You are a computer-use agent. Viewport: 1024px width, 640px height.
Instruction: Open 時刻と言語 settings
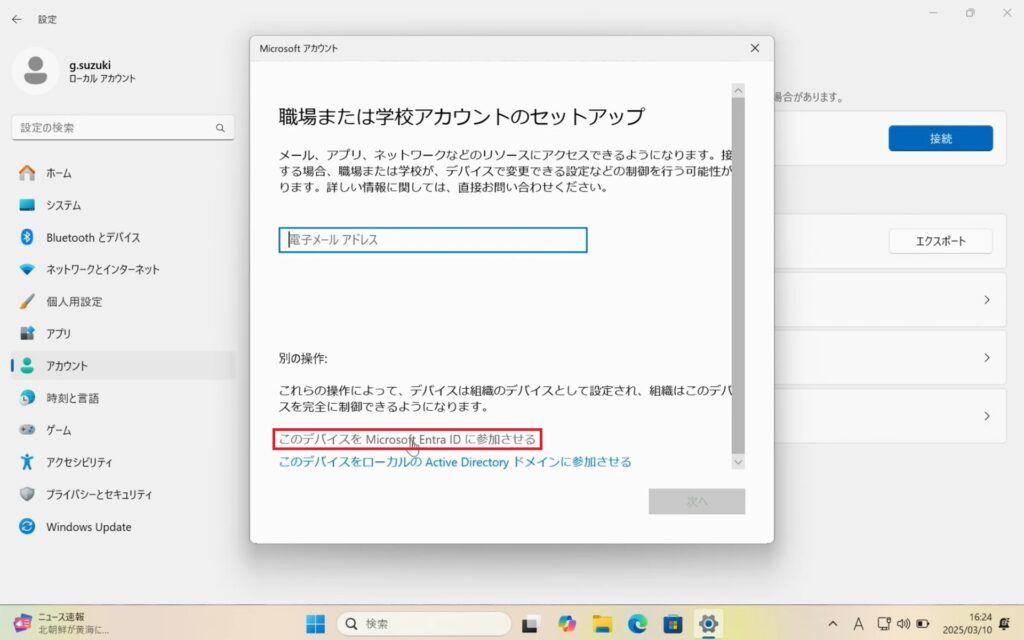(123, 398)
